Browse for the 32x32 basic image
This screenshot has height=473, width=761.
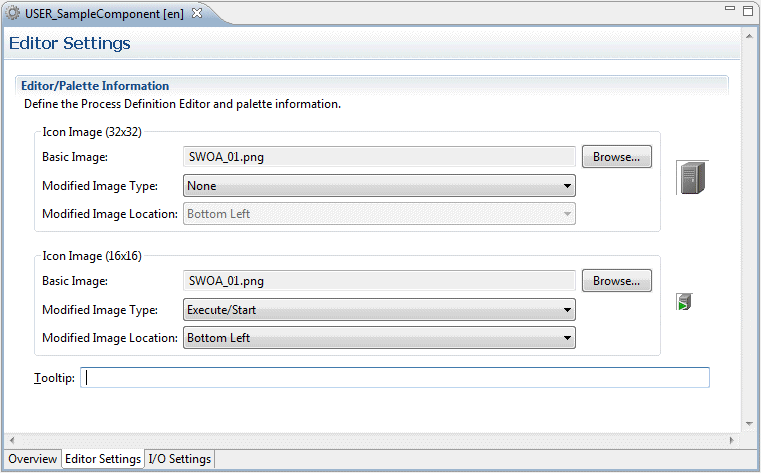pos(617,157)
